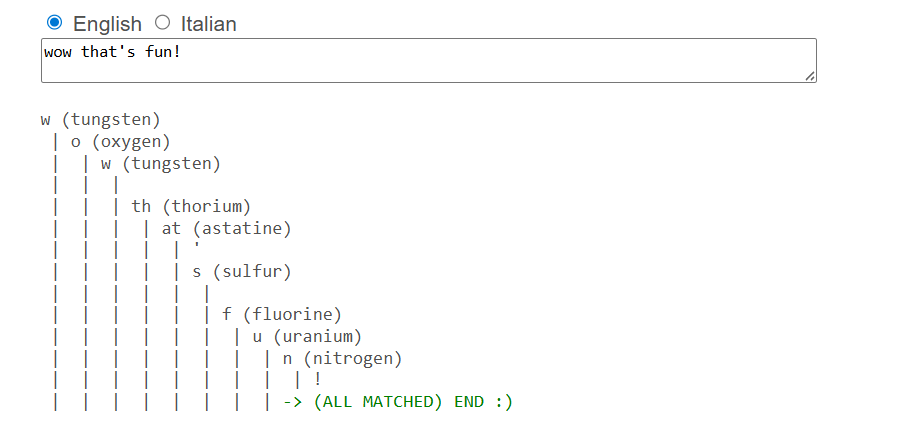Click the green "(ALL MATCHED) END :)" text
This screenshot has width=902, height=430.
coord(412,402)
